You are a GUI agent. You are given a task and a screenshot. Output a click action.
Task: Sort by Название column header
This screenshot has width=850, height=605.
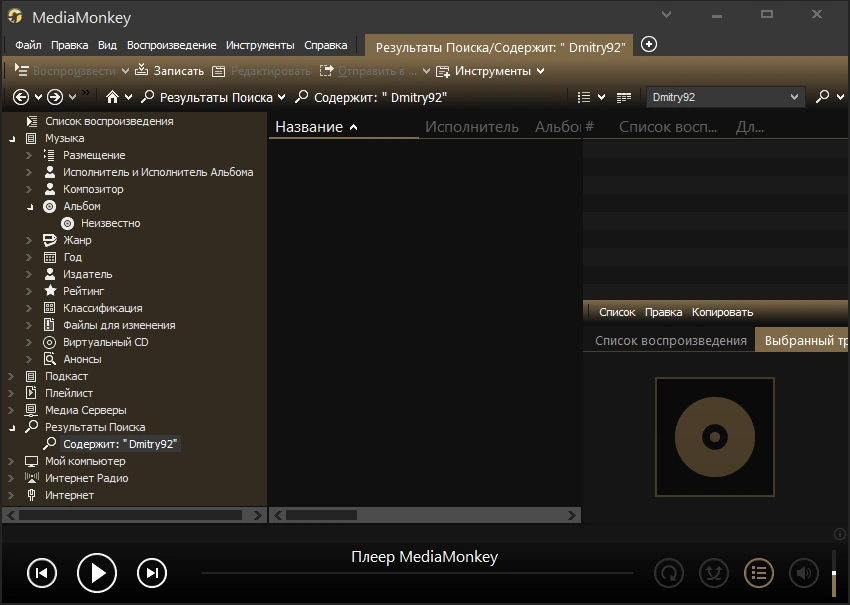click(344, 127)
